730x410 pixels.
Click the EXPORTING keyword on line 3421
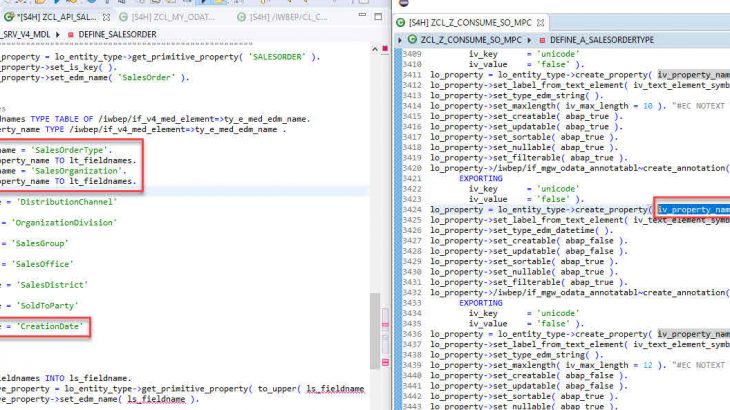coord(480,178)
